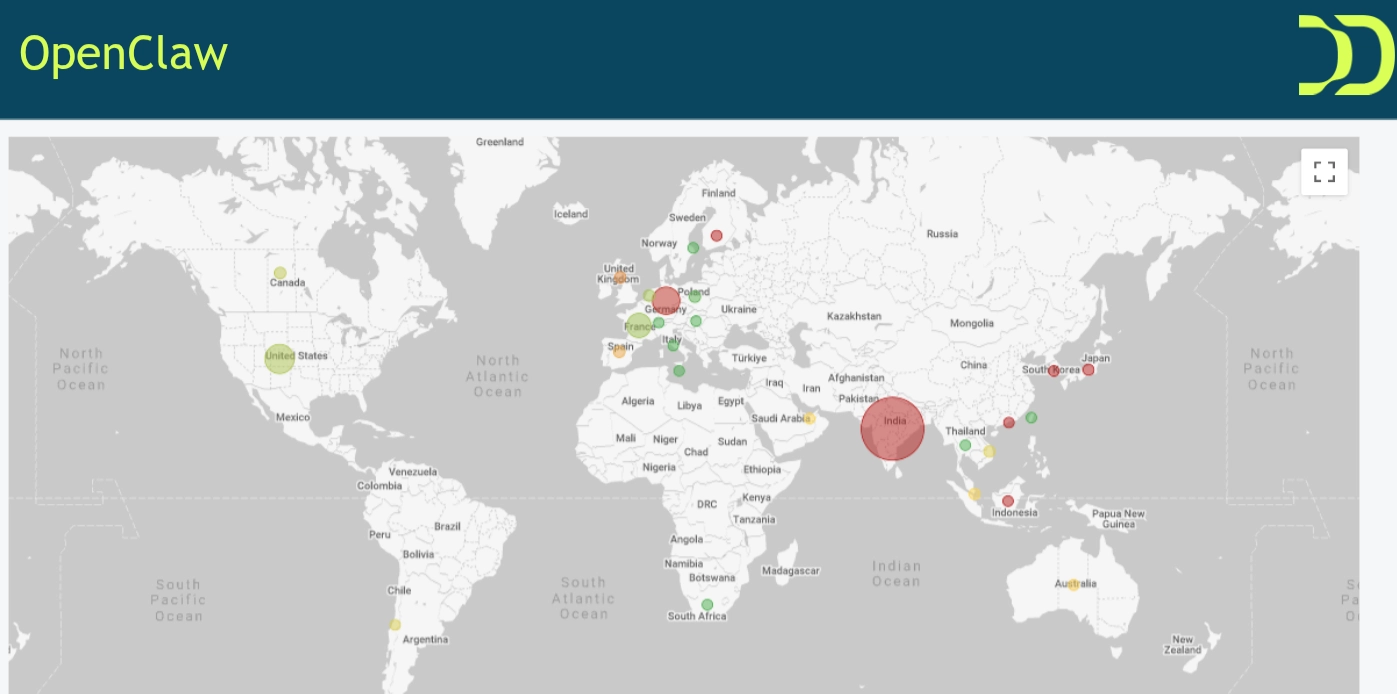Click the red marker over Germany

point(666,300)
